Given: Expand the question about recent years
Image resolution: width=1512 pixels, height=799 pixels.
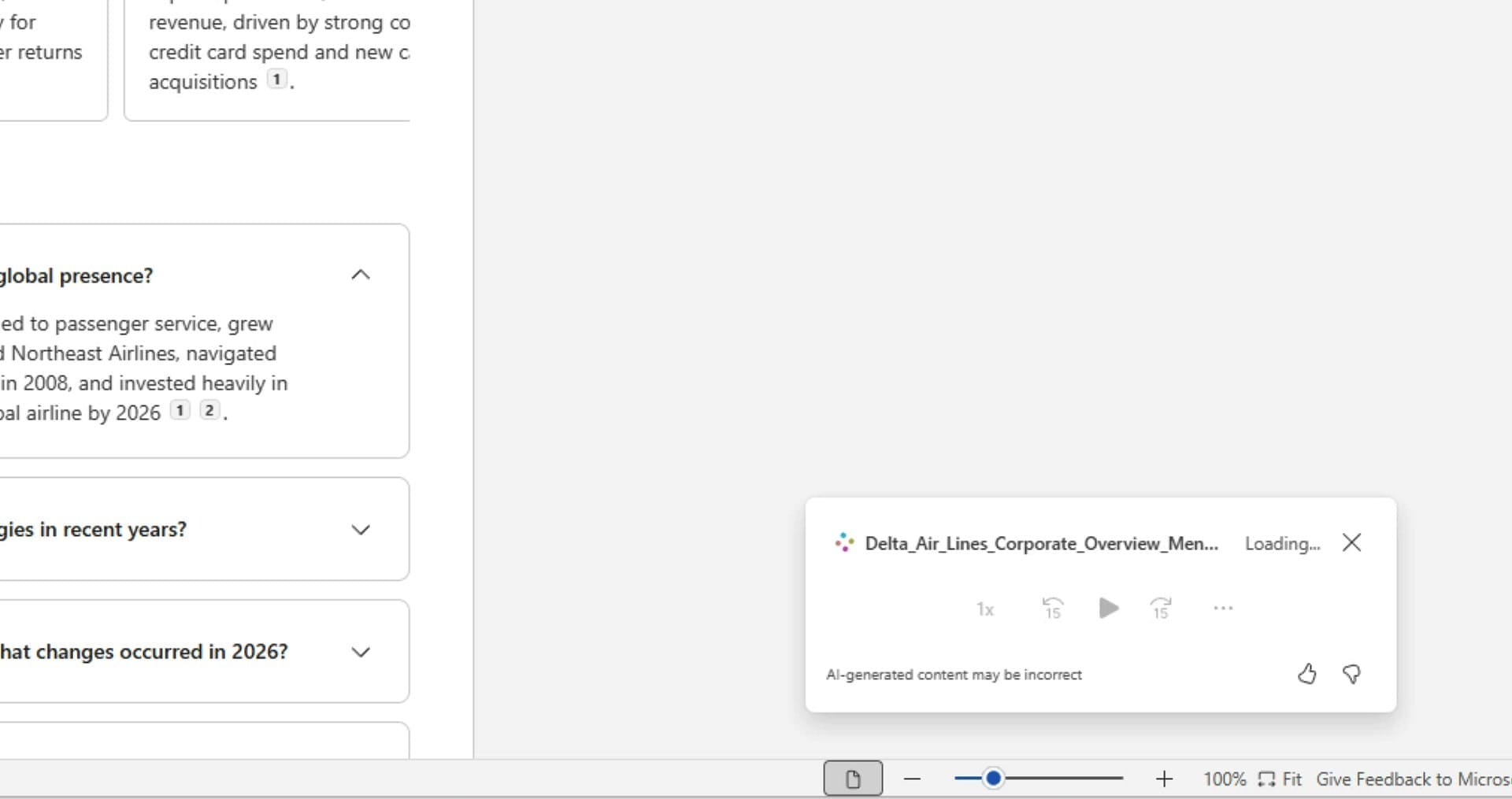Looking at the screenshot, I should pos(360,530).
